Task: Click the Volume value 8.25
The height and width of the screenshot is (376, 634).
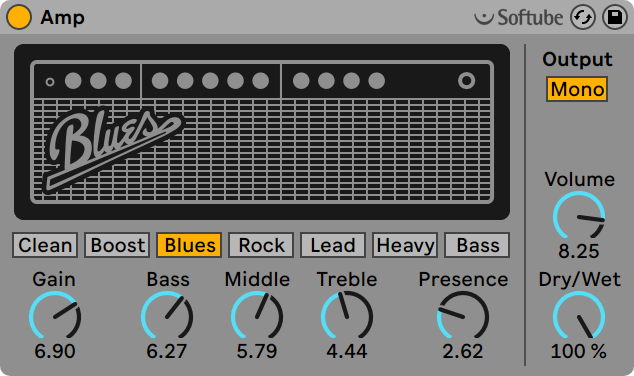Action: tap(579, 251)
